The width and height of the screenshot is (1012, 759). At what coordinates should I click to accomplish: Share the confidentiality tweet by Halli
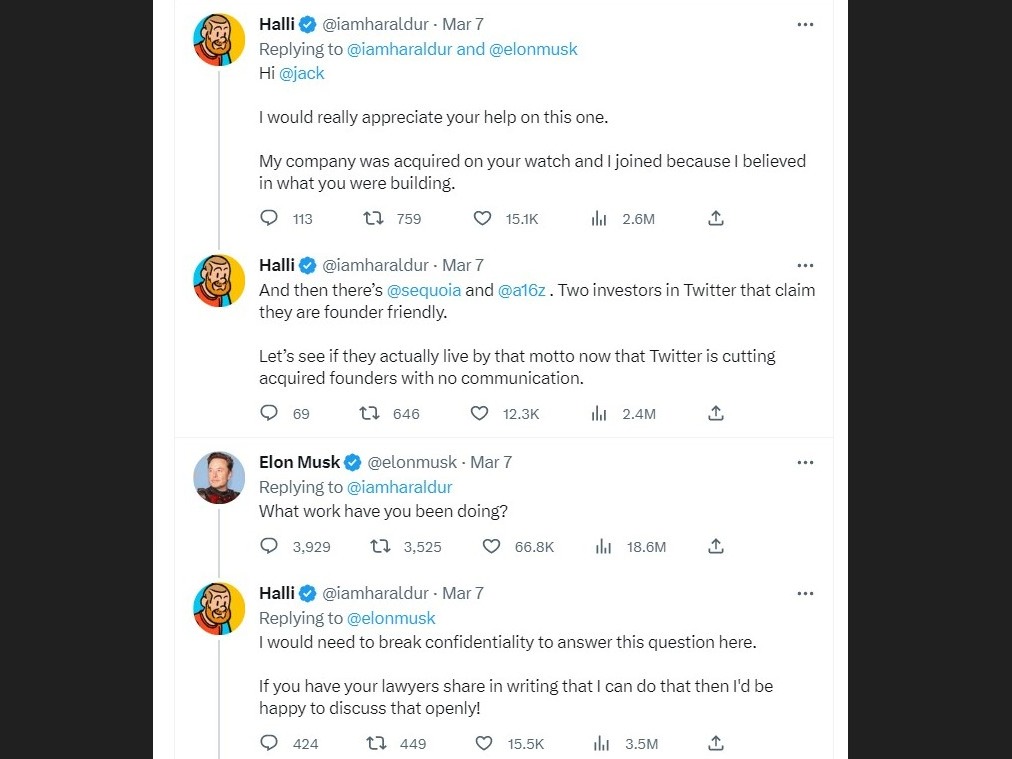716,743
